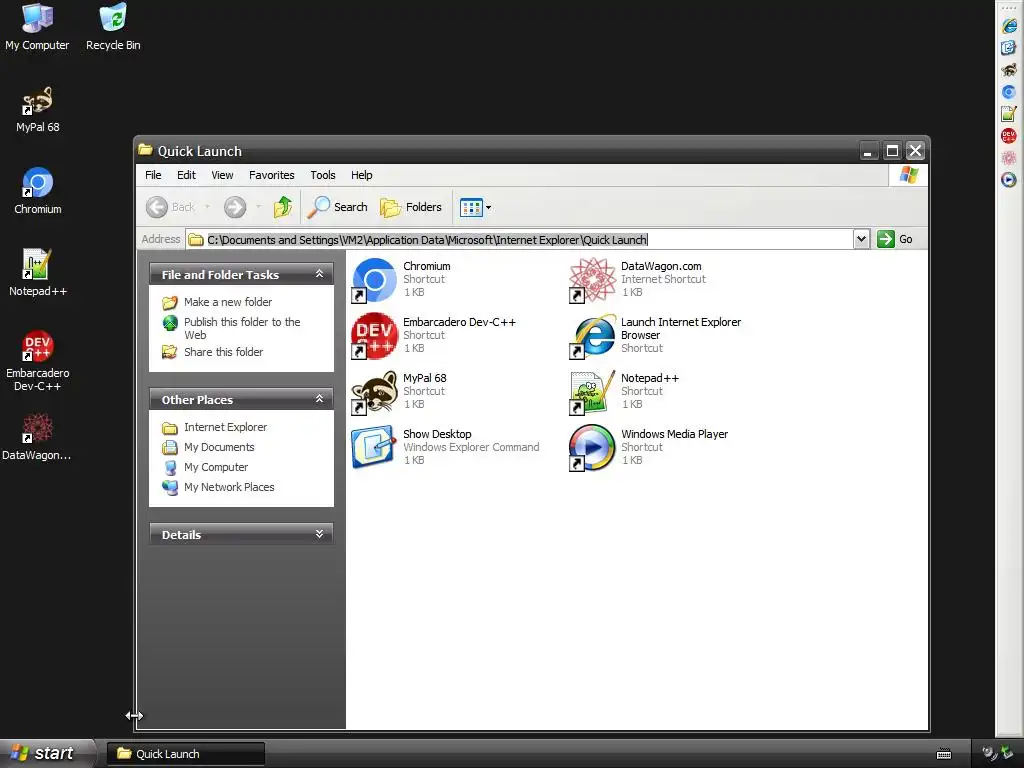Click the Go button
1024x768 pixels.
(895, 239)
